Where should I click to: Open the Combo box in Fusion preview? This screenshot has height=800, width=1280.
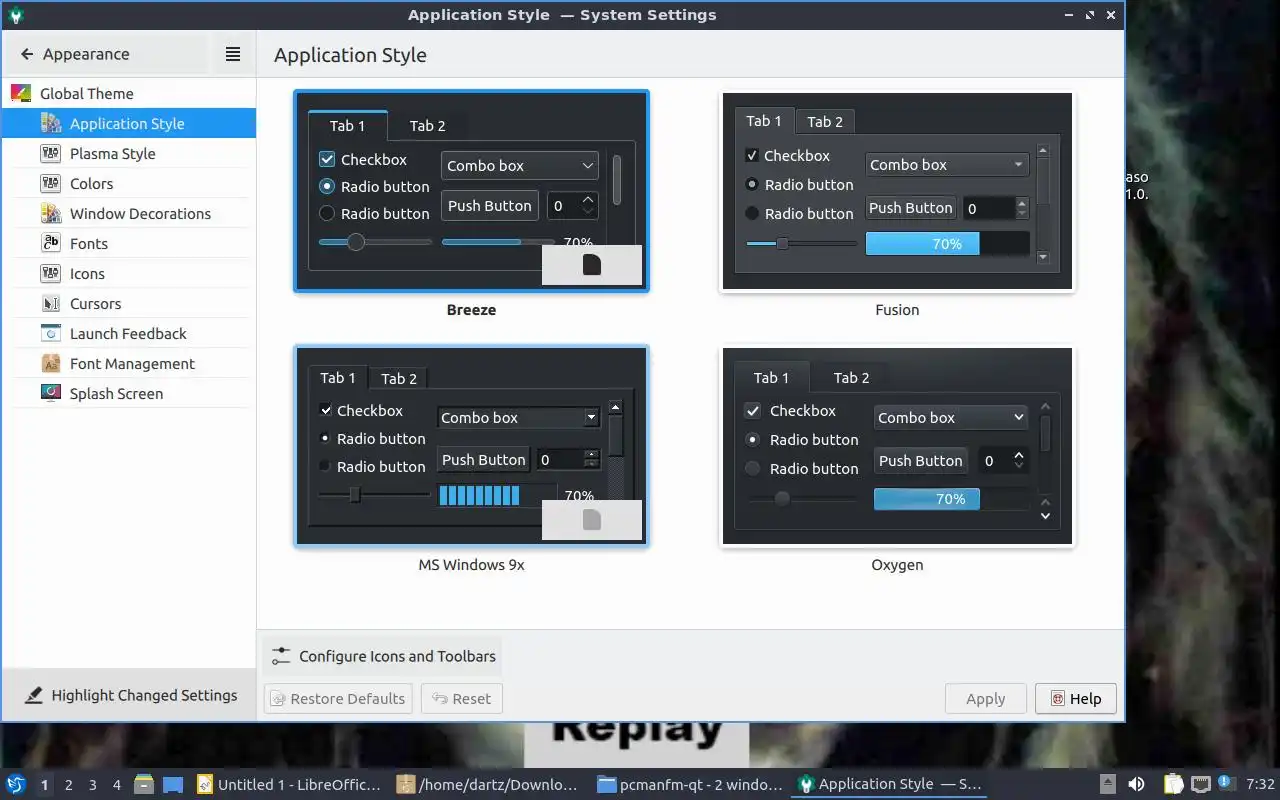(x=947, y=165)
